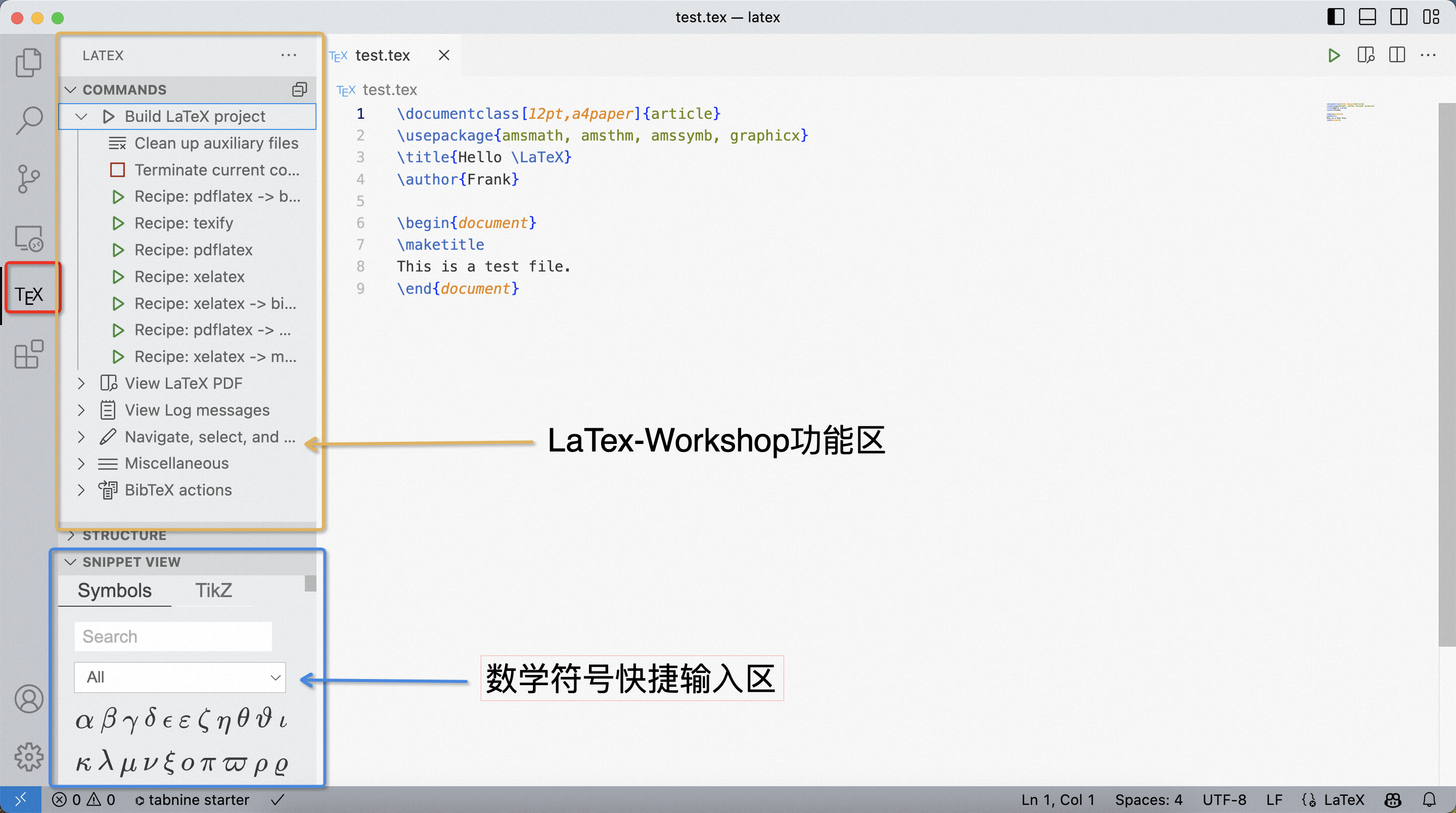The image size is (1456, 813).
Task: Show errors and warnings count
Action: [x=83, y=799]
